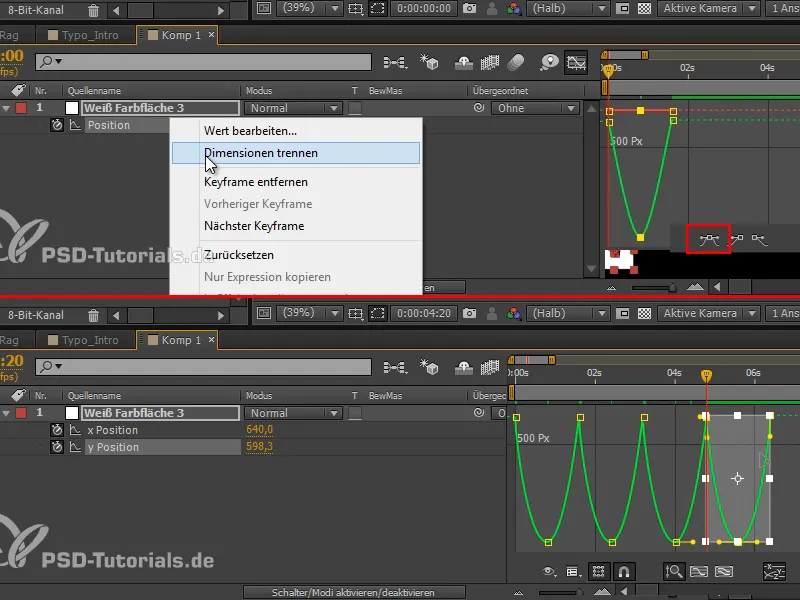
Task: Choose 'Nächster Keyframe' from the context menu
Action: (x=295, y=226)
